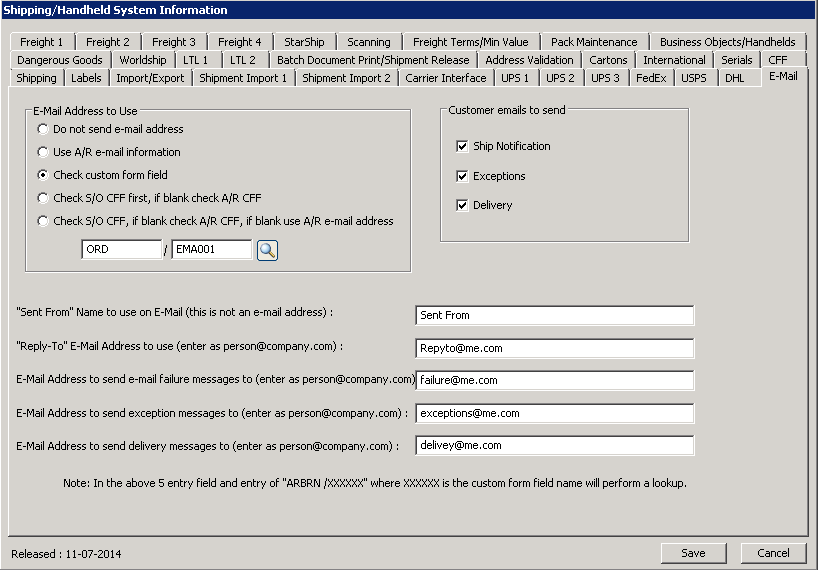Click the Sent From name field
The width and height of the screenshot is (818, 570).
pyautogui.click(x=554, y=315)
